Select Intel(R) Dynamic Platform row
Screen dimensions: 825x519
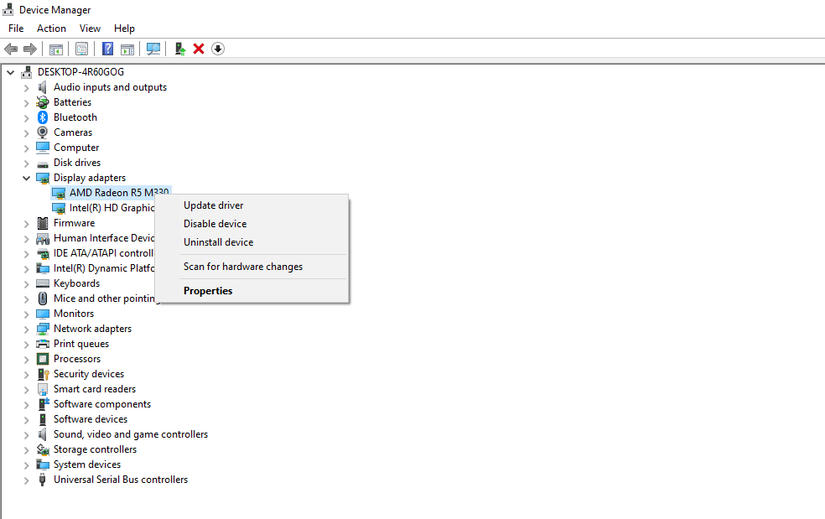[x=104, y=268]
